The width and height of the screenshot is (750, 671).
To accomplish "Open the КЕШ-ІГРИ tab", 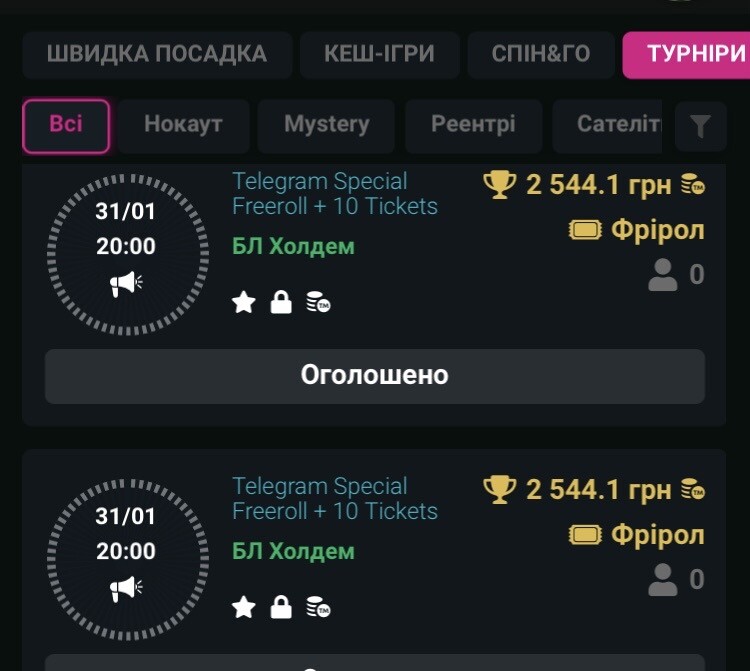I will [x=379, y=54].
